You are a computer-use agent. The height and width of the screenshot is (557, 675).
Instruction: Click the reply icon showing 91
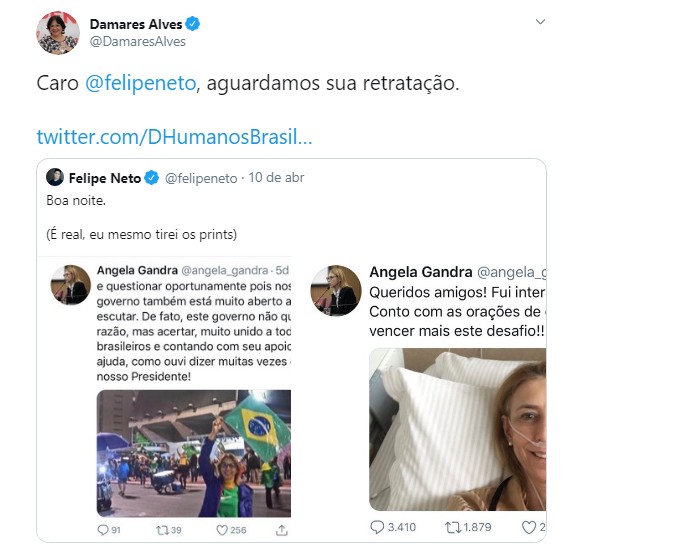pyautogui.click(x=103, y=530)
